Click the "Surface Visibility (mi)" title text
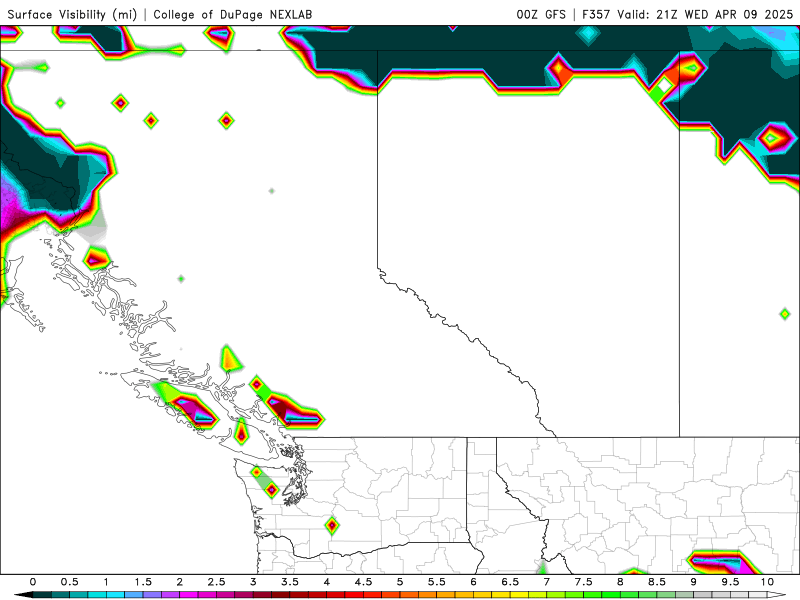 72,14
